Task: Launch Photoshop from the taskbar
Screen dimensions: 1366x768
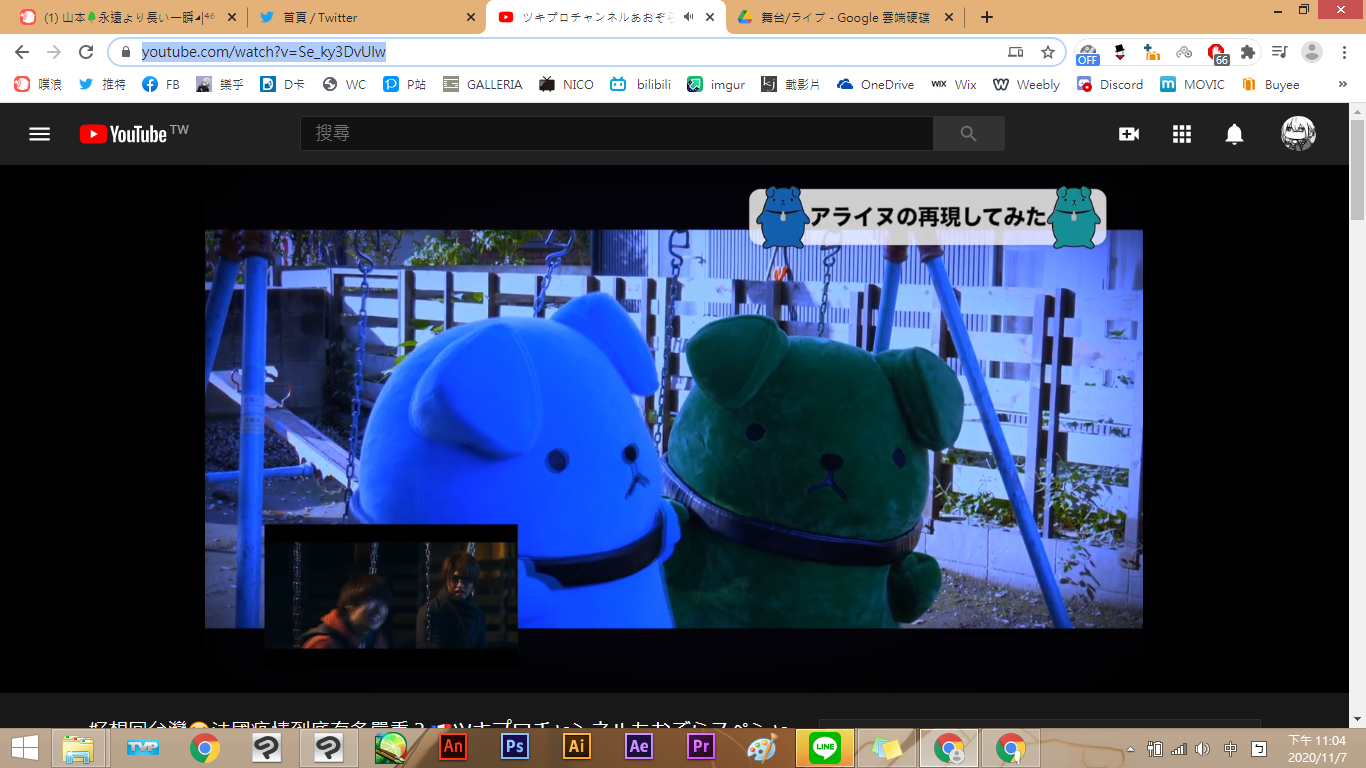Action: [515, 747]
